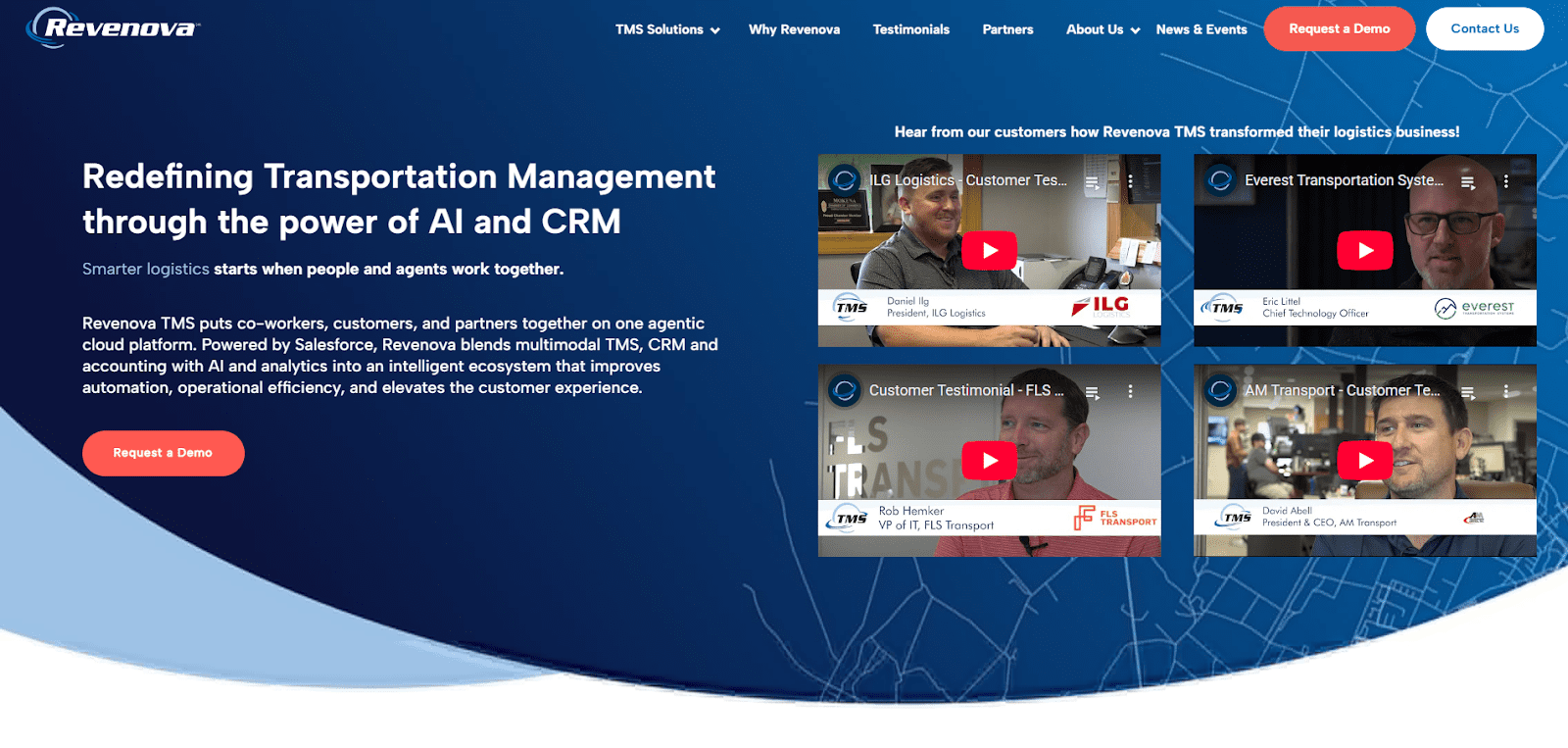Play the ILG Logistics testimonial video
Screen dimensions: 1568x748
pyautogui.click(x=989, y=250)
